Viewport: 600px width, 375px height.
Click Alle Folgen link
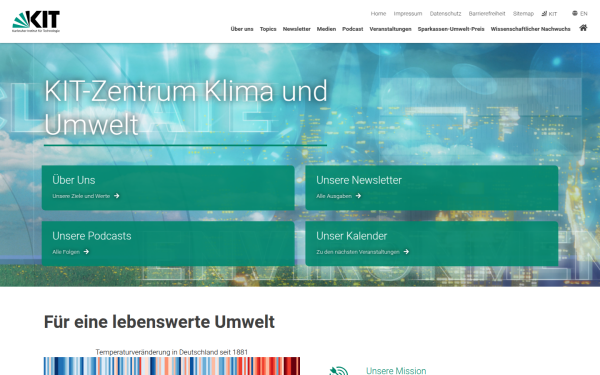(x=66, y=252)
